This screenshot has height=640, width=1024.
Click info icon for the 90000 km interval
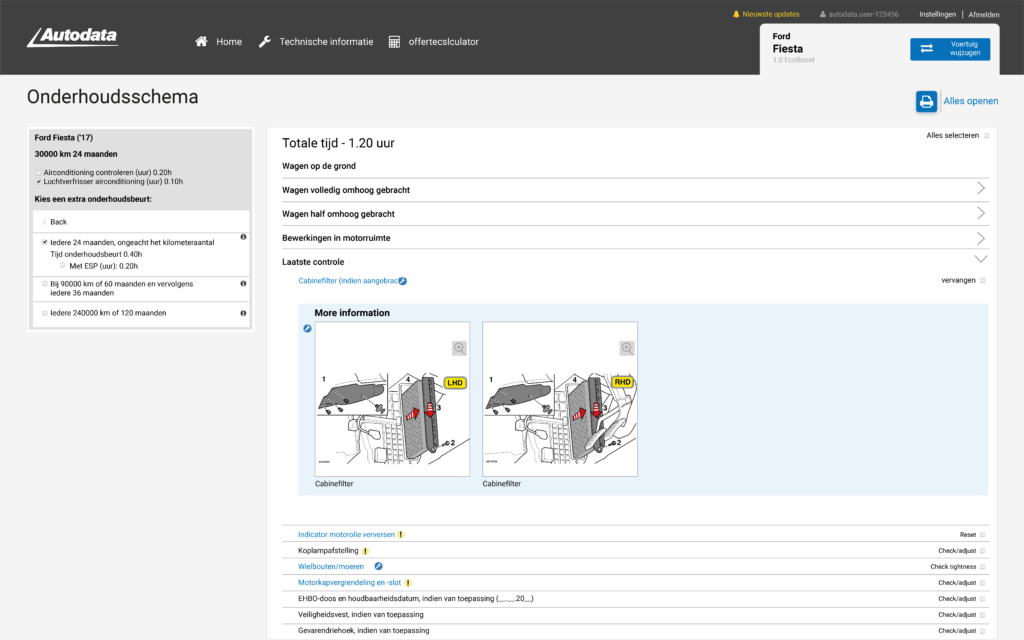coord(243,284)
